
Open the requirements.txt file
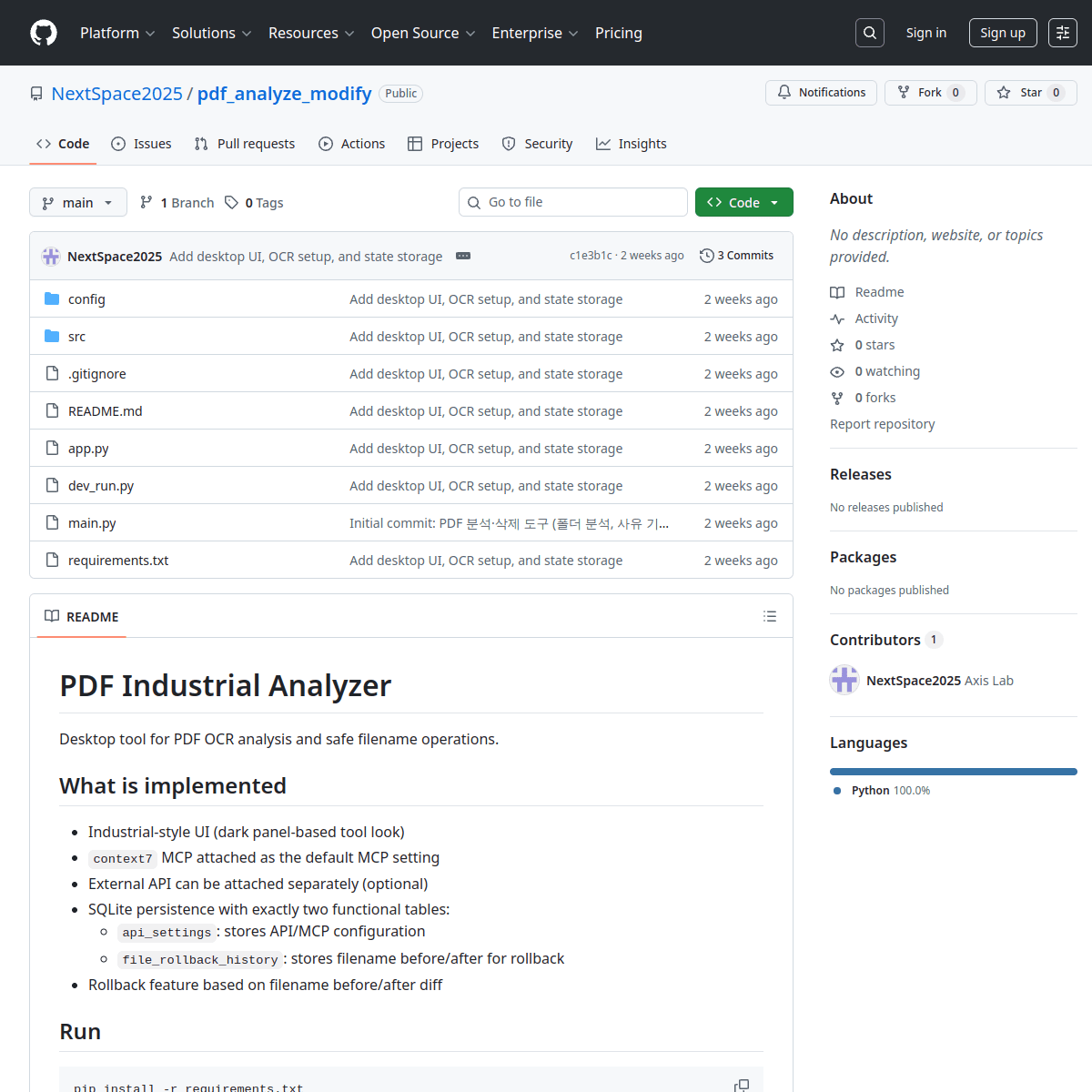118,561
